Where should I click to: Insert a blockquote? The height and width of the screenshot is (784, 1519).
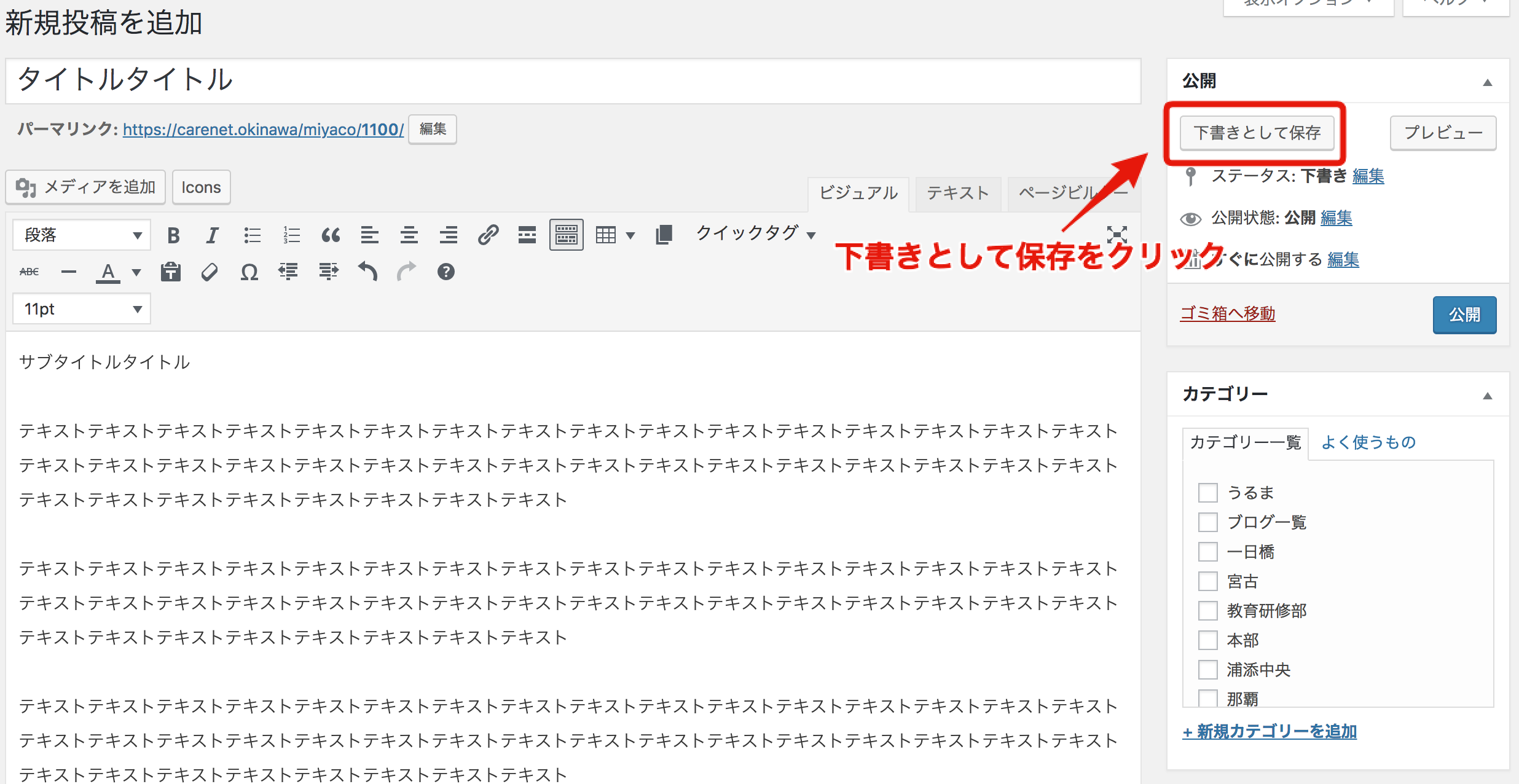(x=331, y=235)
